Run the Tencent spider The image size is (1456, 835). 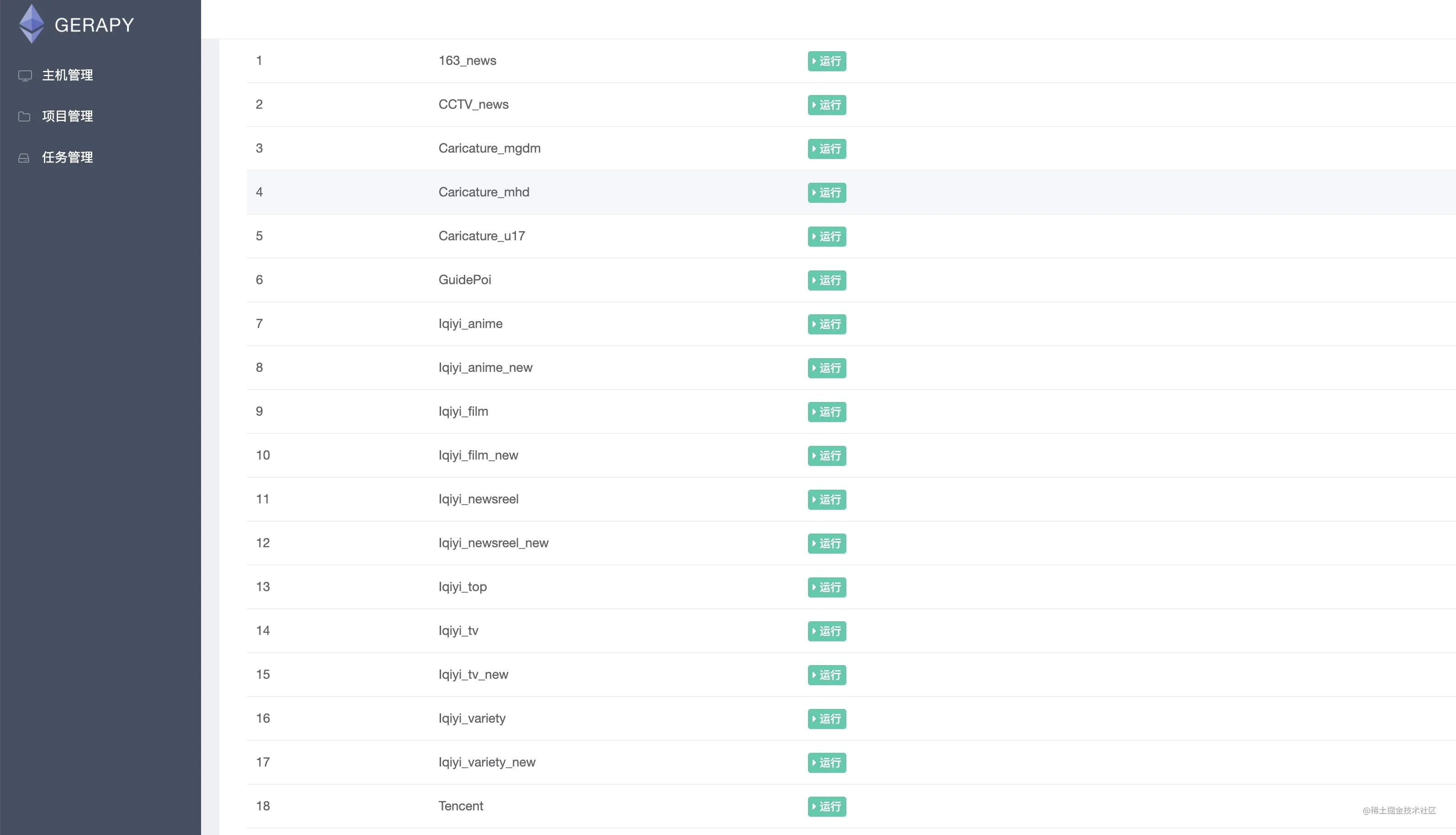click(827, 807)
